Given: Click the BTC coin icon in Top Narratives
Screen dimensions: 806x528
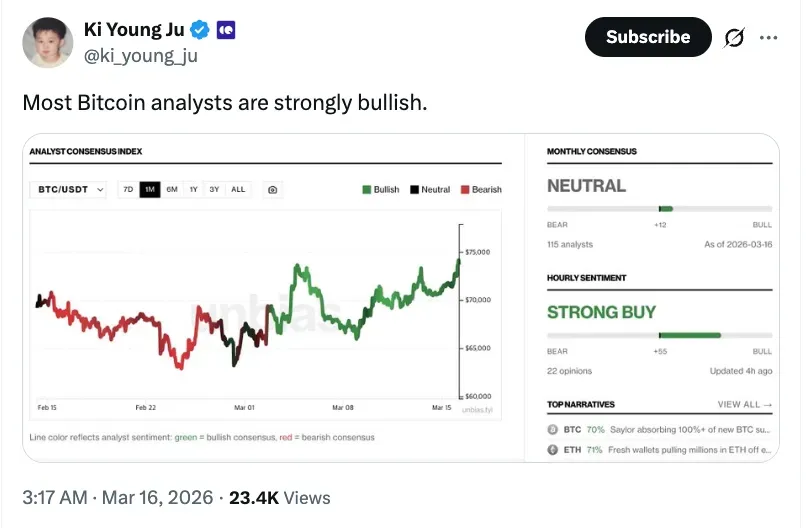Looking at the screenshot, I should tap(551, 429).
